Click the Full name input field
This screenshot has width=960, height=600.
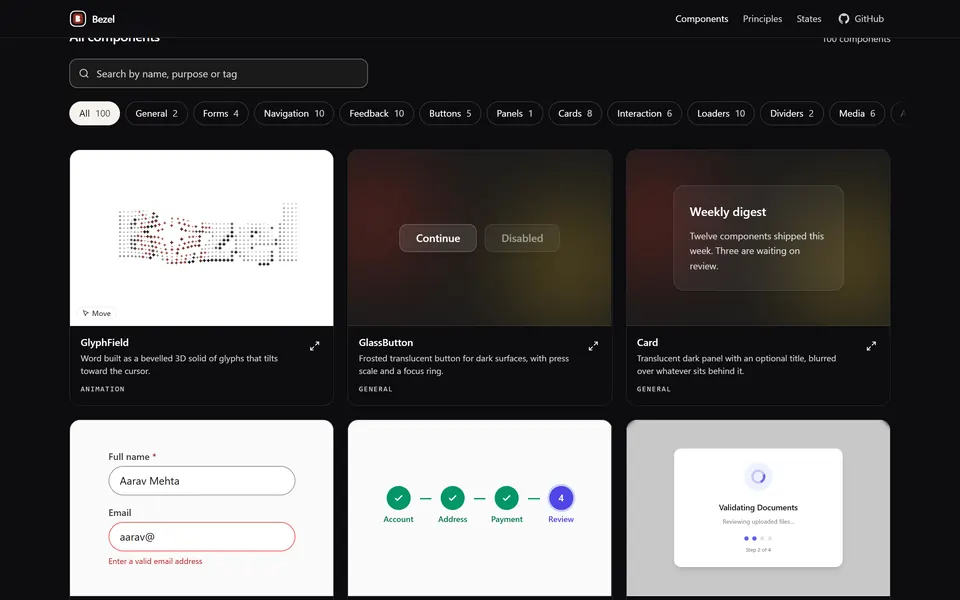pyautogui.click(x=202, y=481)
